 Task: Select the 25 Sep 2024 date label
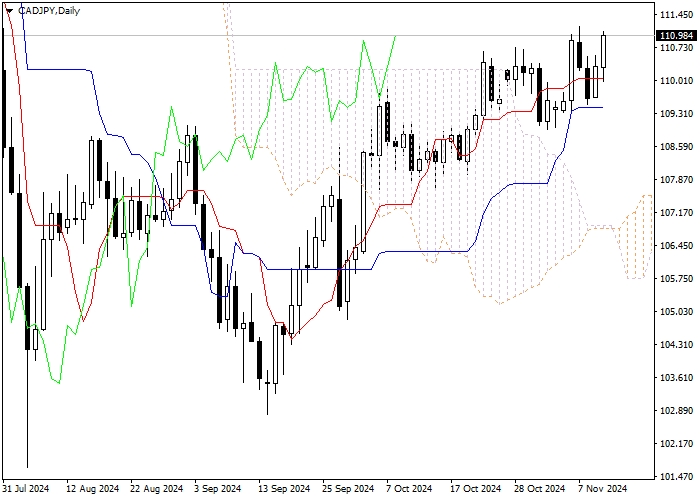[x=349, y=489]
